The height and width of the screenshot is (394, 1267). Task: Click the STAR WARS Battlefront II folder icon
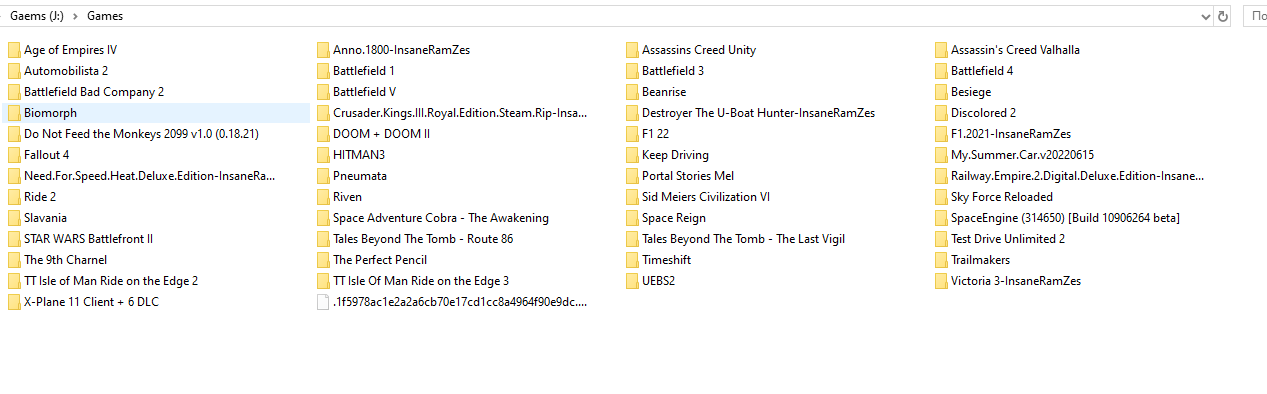(x=14, y=239)
